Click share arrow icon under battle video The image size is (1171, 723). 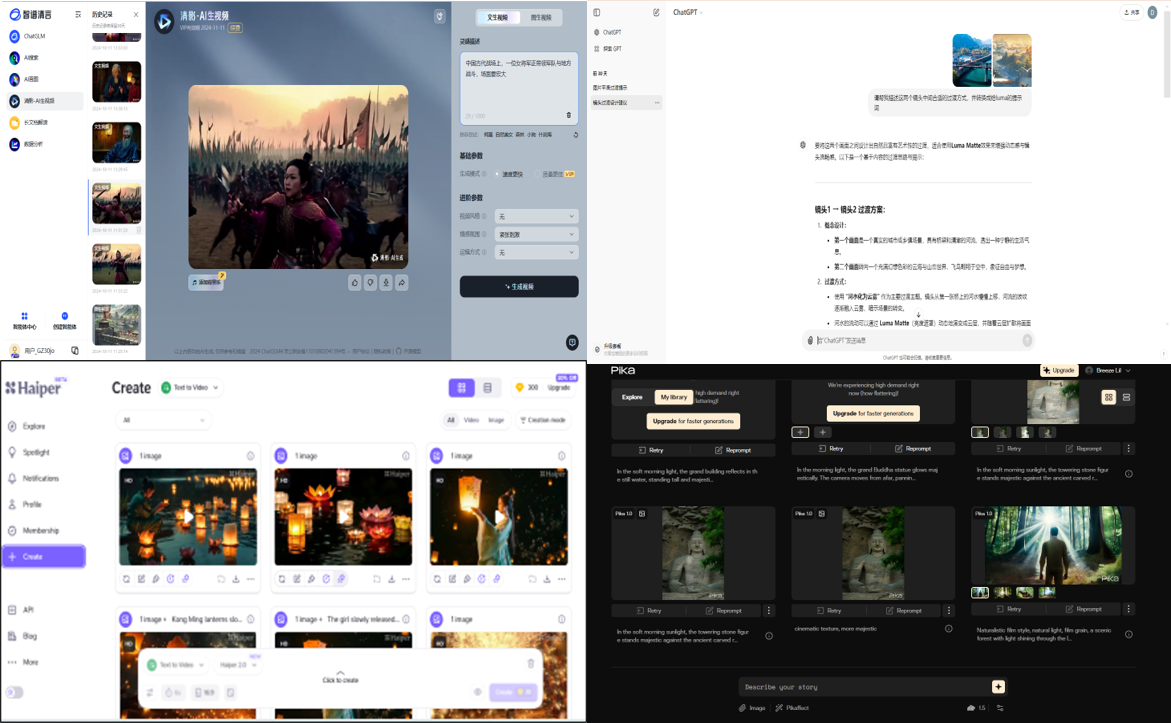coord(401,283)
